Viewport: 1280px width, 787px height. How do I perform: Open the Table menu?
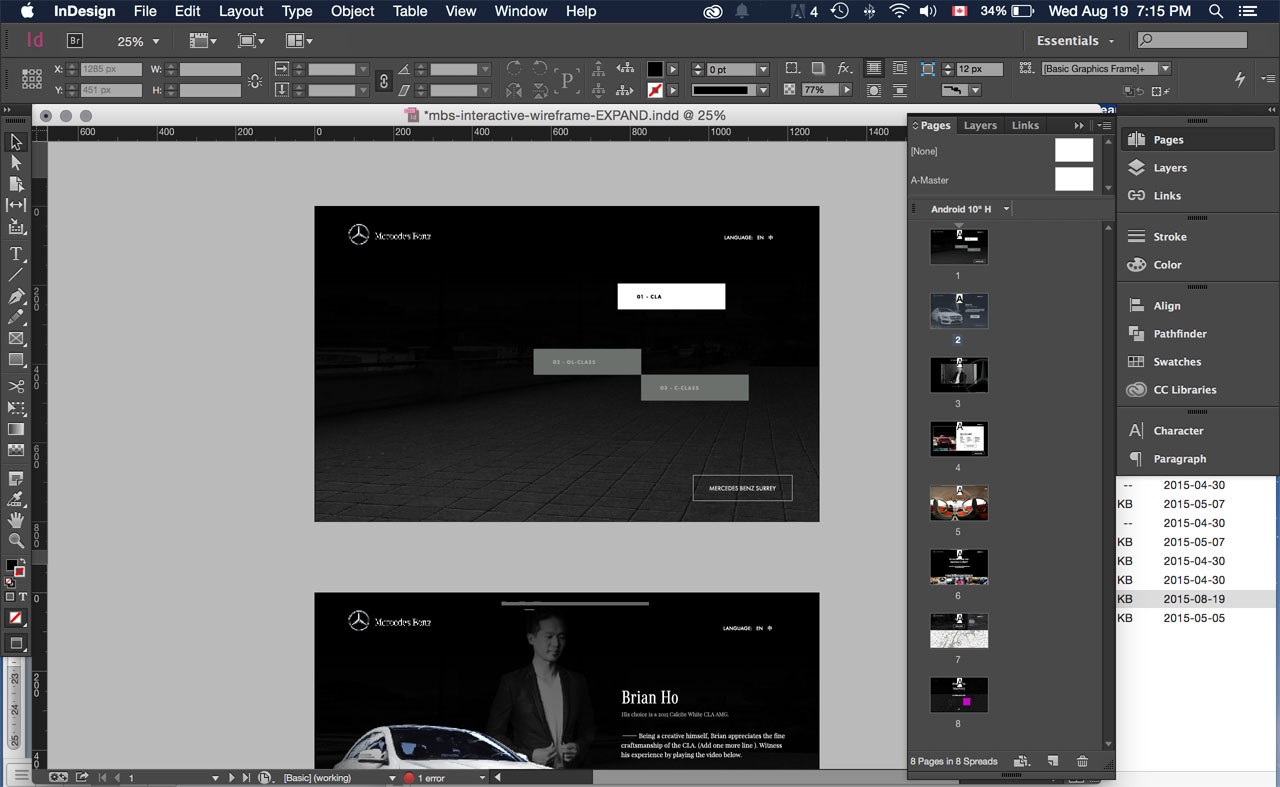pyautogui.click(x=410, y=11)
